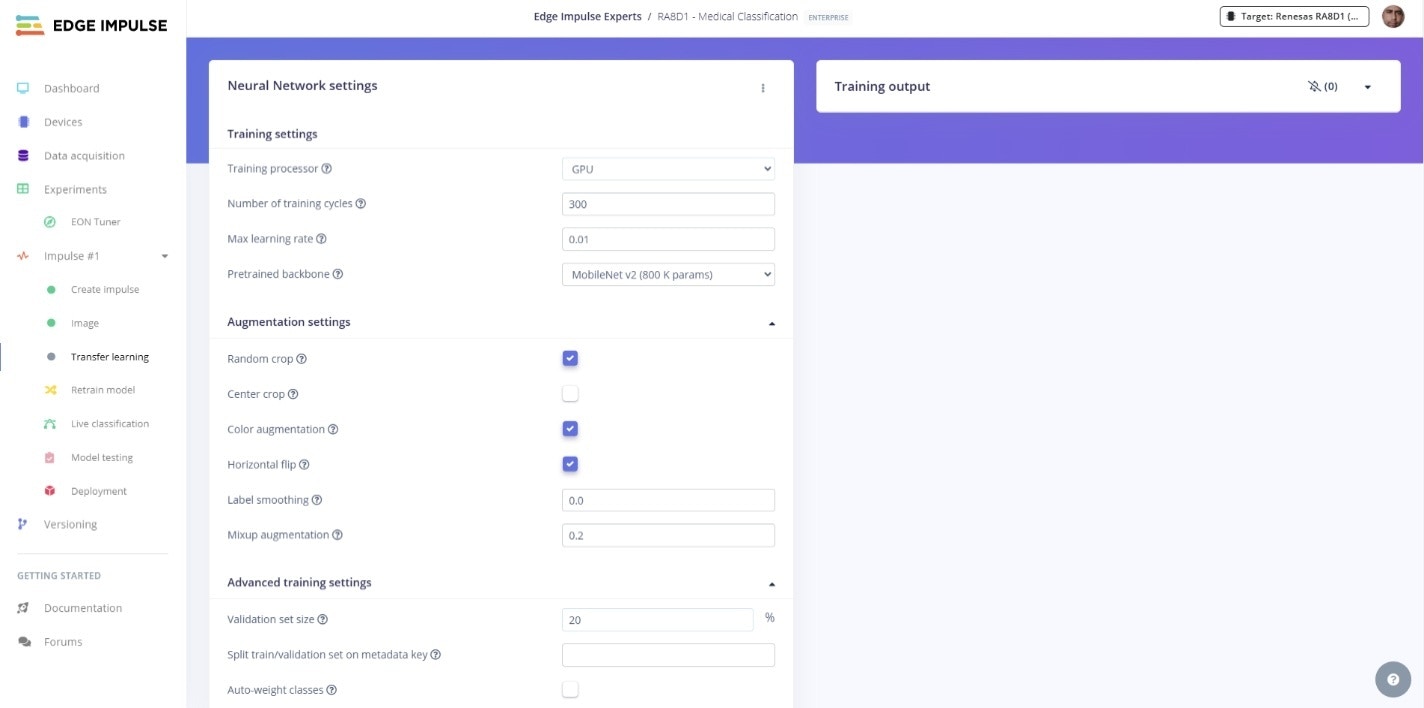Click the muted notifications bell icon
Screen dimensions: 1424x708
coord(1314,87)
